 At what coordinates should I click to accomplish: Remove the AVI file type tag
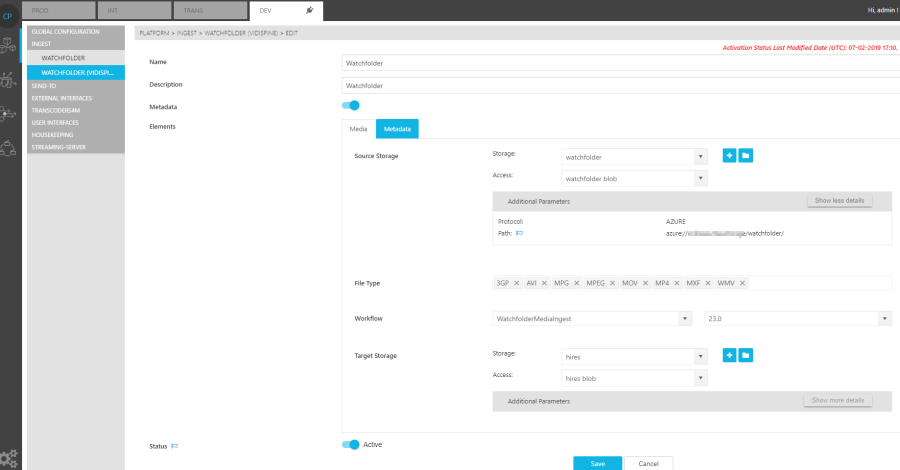[545, 283]
